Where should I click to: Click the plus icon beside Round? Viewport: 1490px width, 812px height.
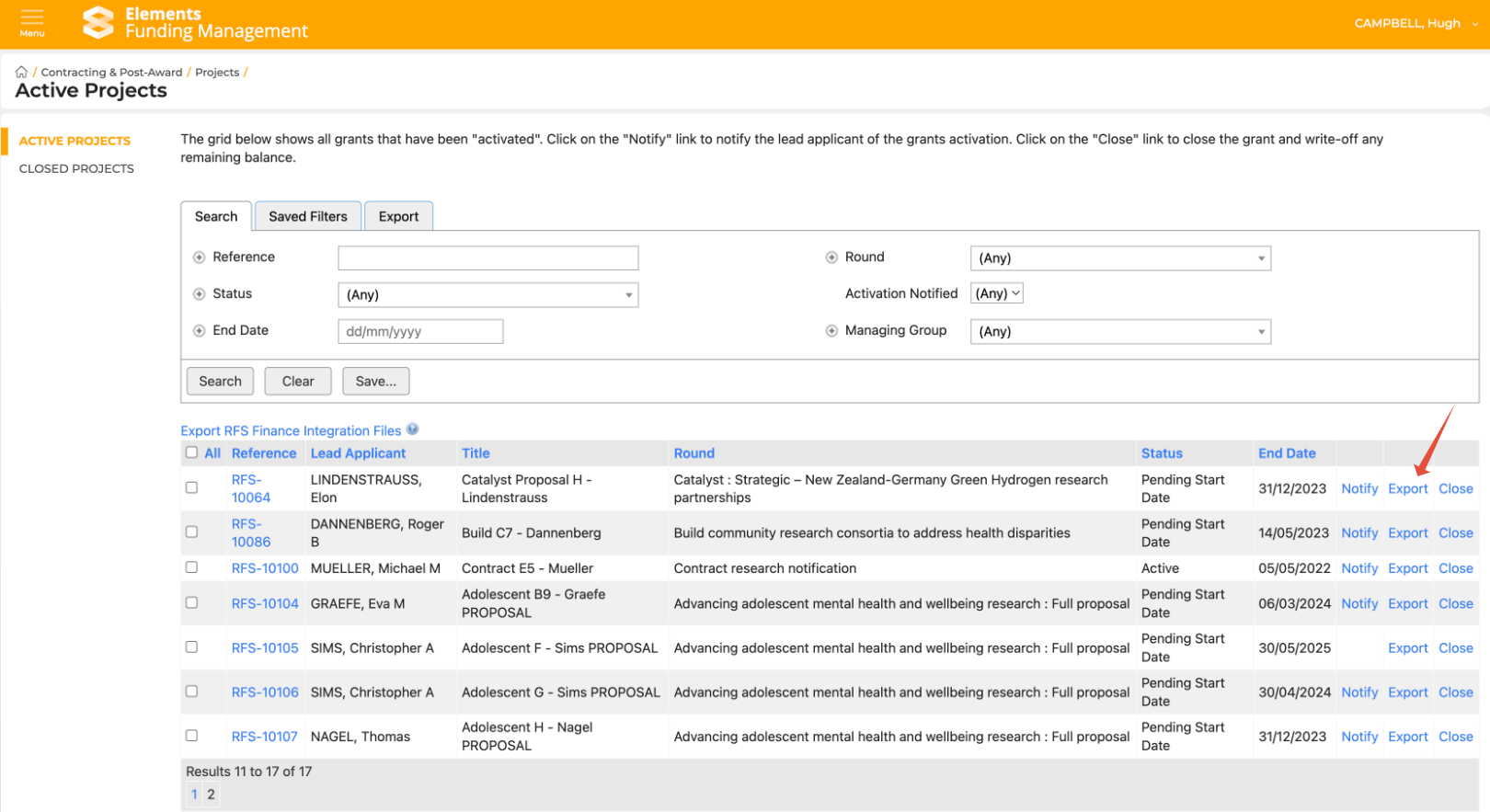click(831, 257)
